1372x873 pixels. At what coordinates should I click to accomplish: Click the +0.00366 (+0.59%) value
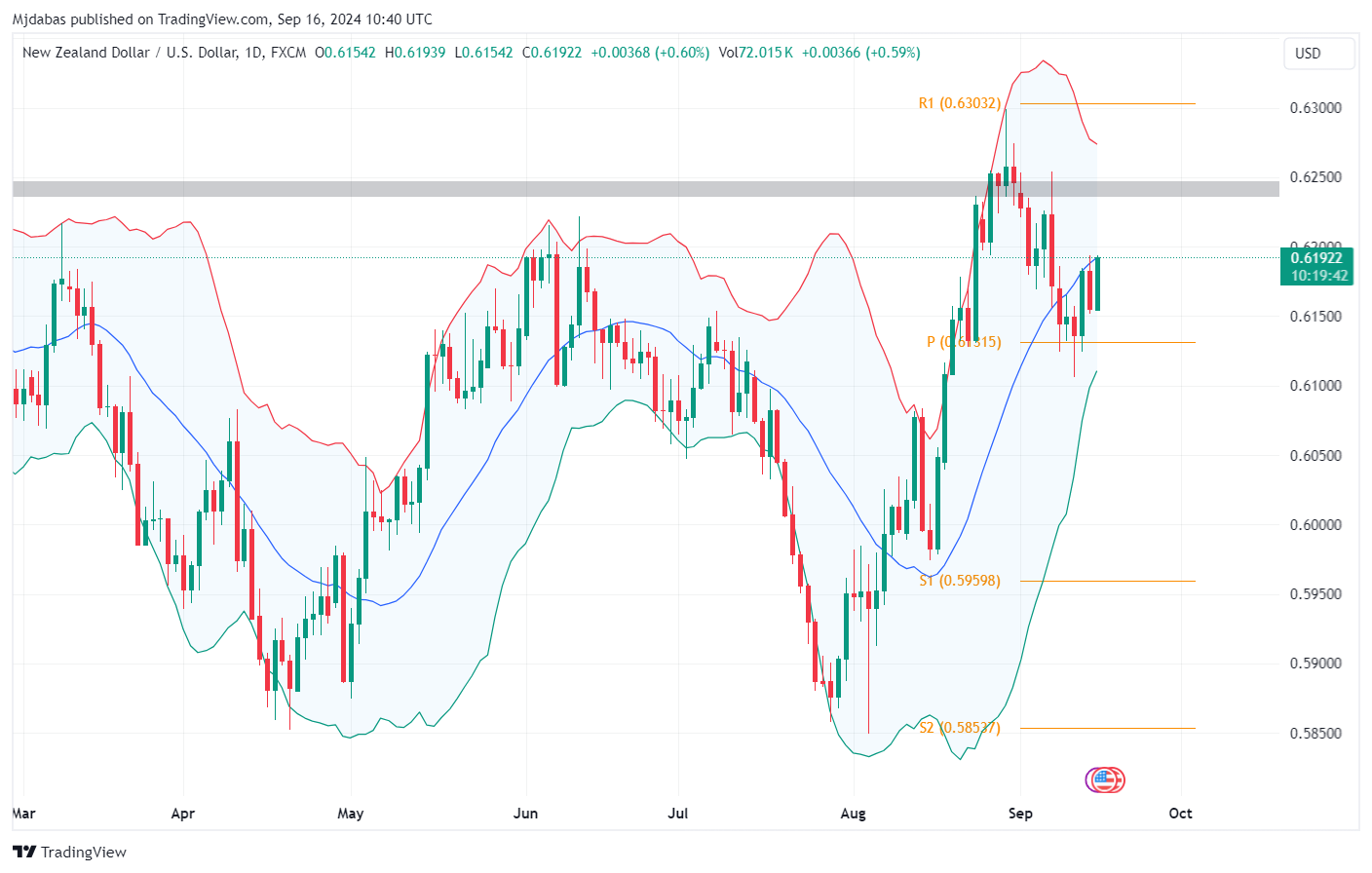(x=860, y=53)
